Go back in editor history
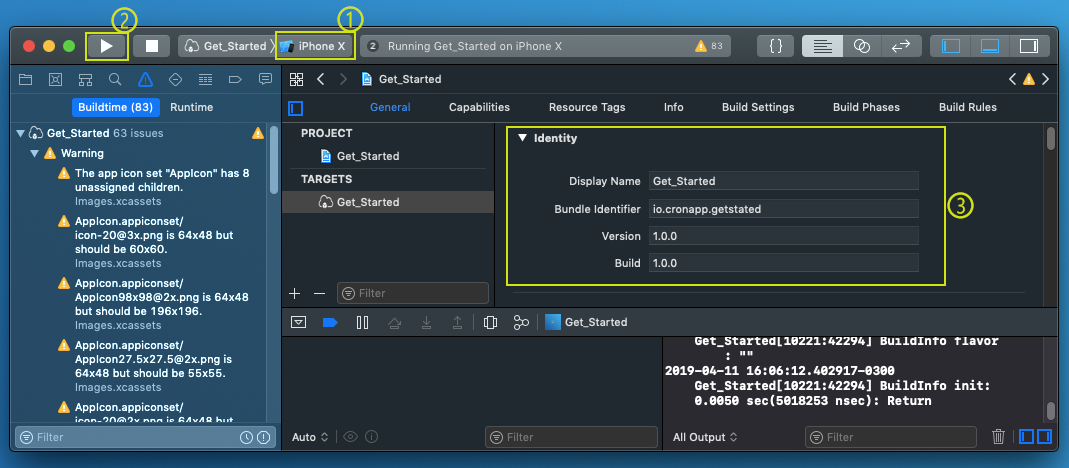 [x=320, y=79]
